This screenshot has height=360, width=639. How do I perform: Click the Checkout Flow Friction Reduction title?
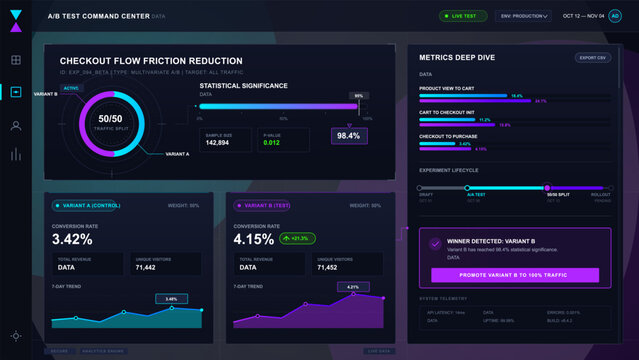pos(151,61)
